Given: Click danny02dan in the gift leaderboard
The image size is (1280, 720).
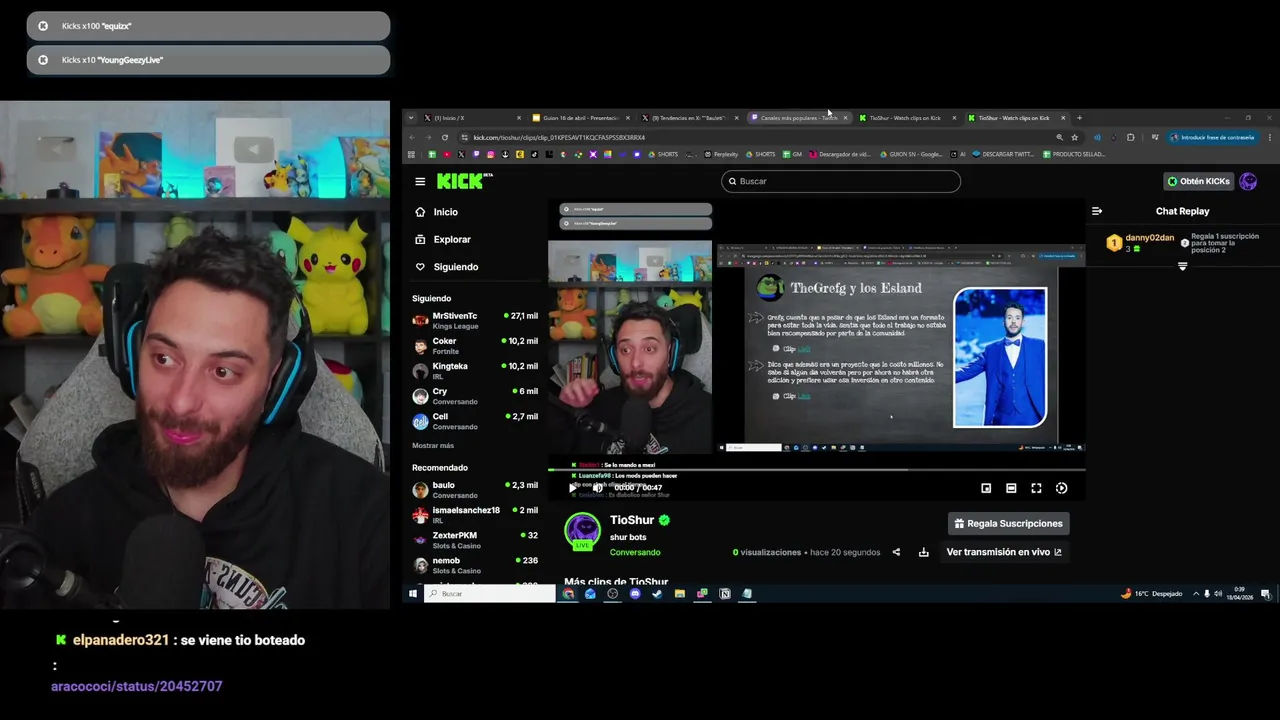Looking at the screenshot, I should [1149, 238].
